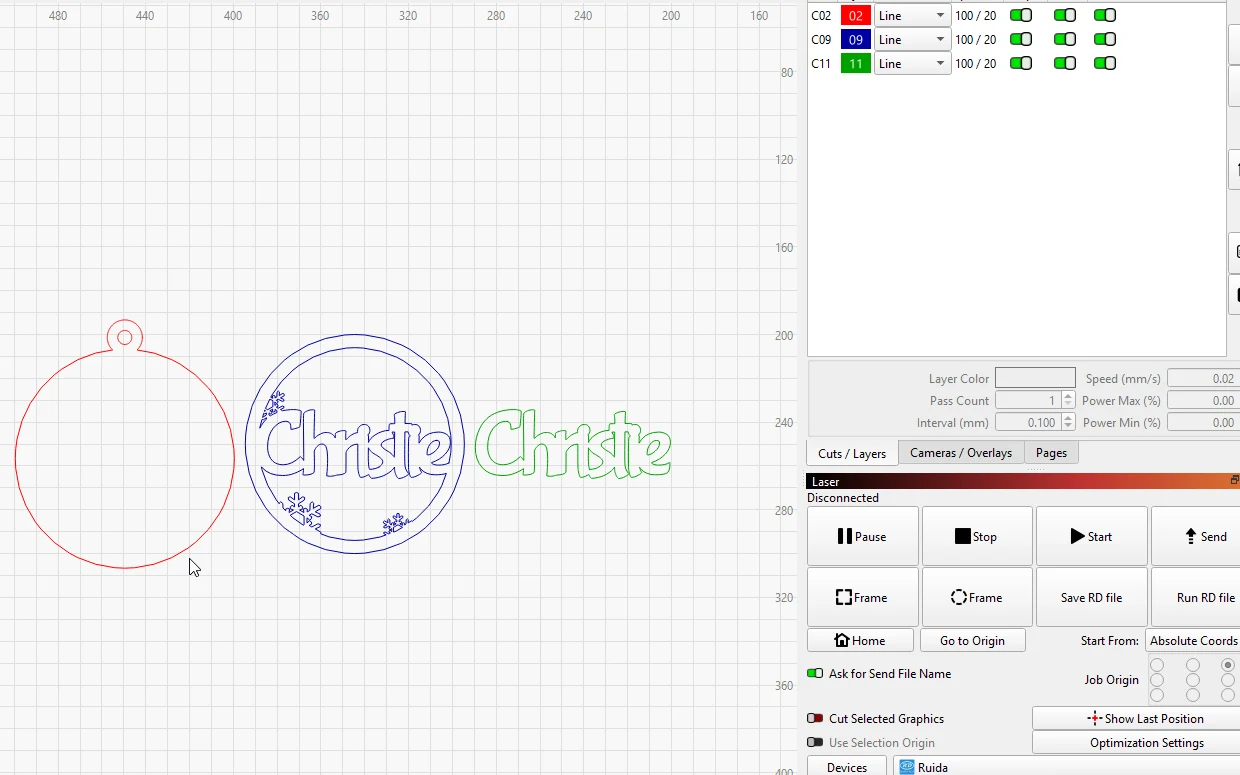Screen dimensions: 1240x775
Task: Toggle show for layer C02
Action: (x=1065, y=15)
